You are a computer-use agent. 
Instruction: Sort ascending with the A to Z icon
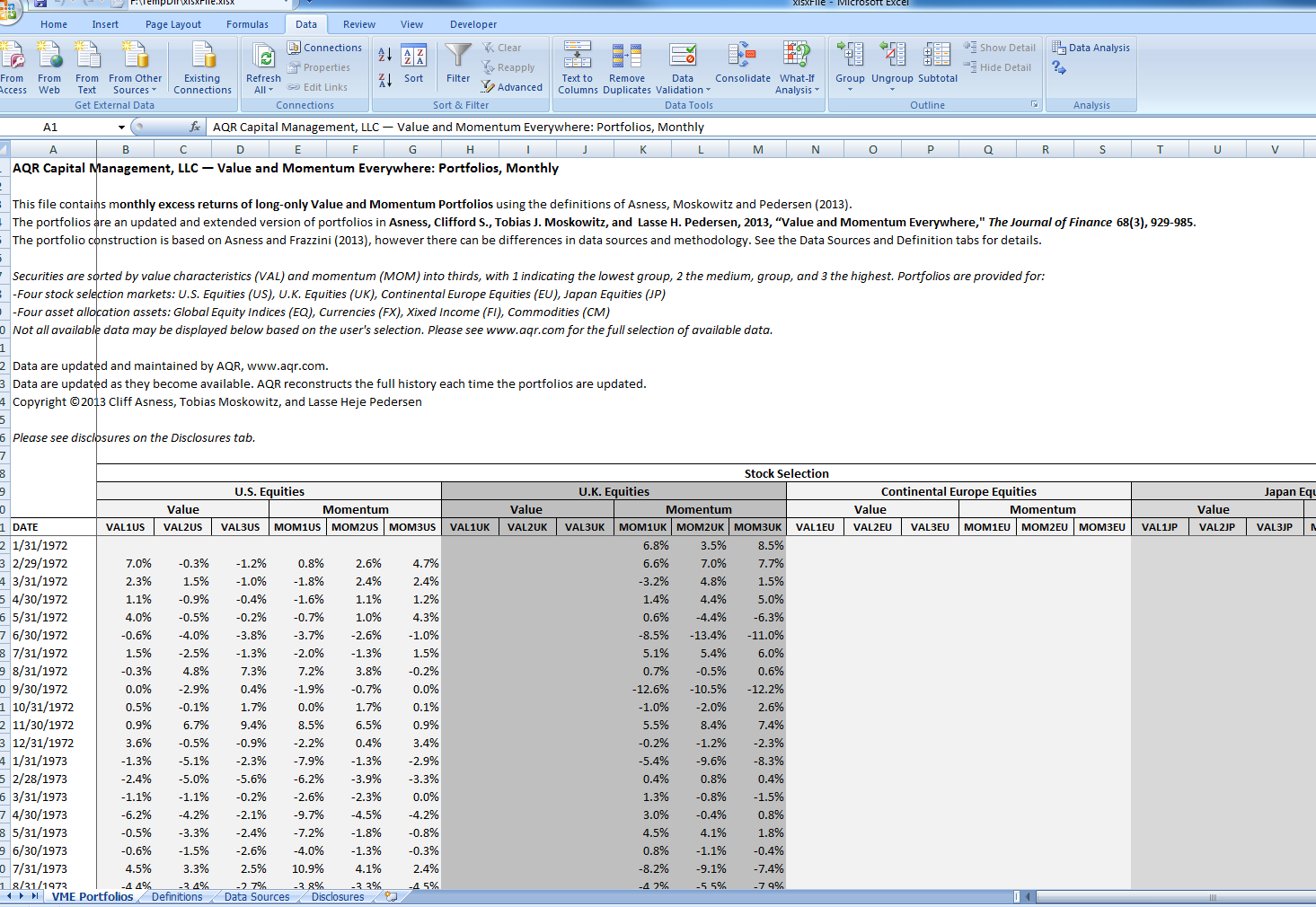coord(384,55)
